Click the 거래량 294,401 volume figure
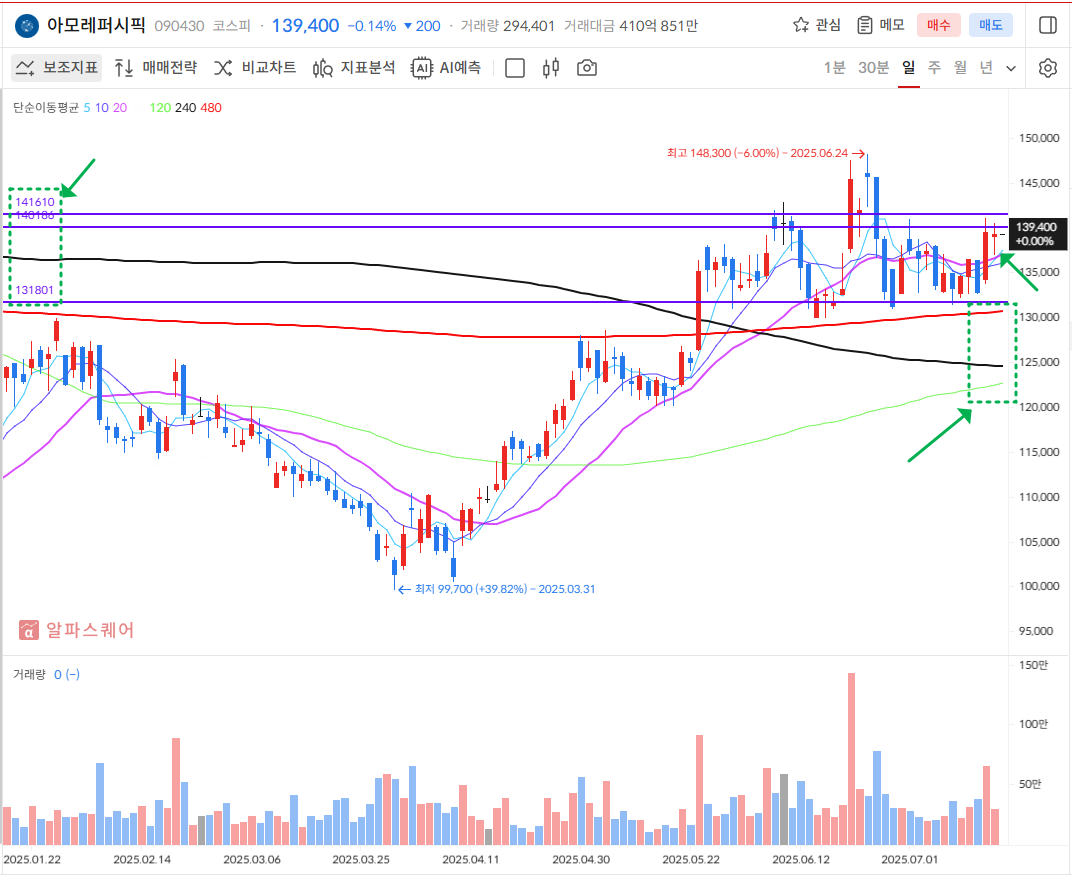The image size is (1072, 875). (x=507, y=26)
